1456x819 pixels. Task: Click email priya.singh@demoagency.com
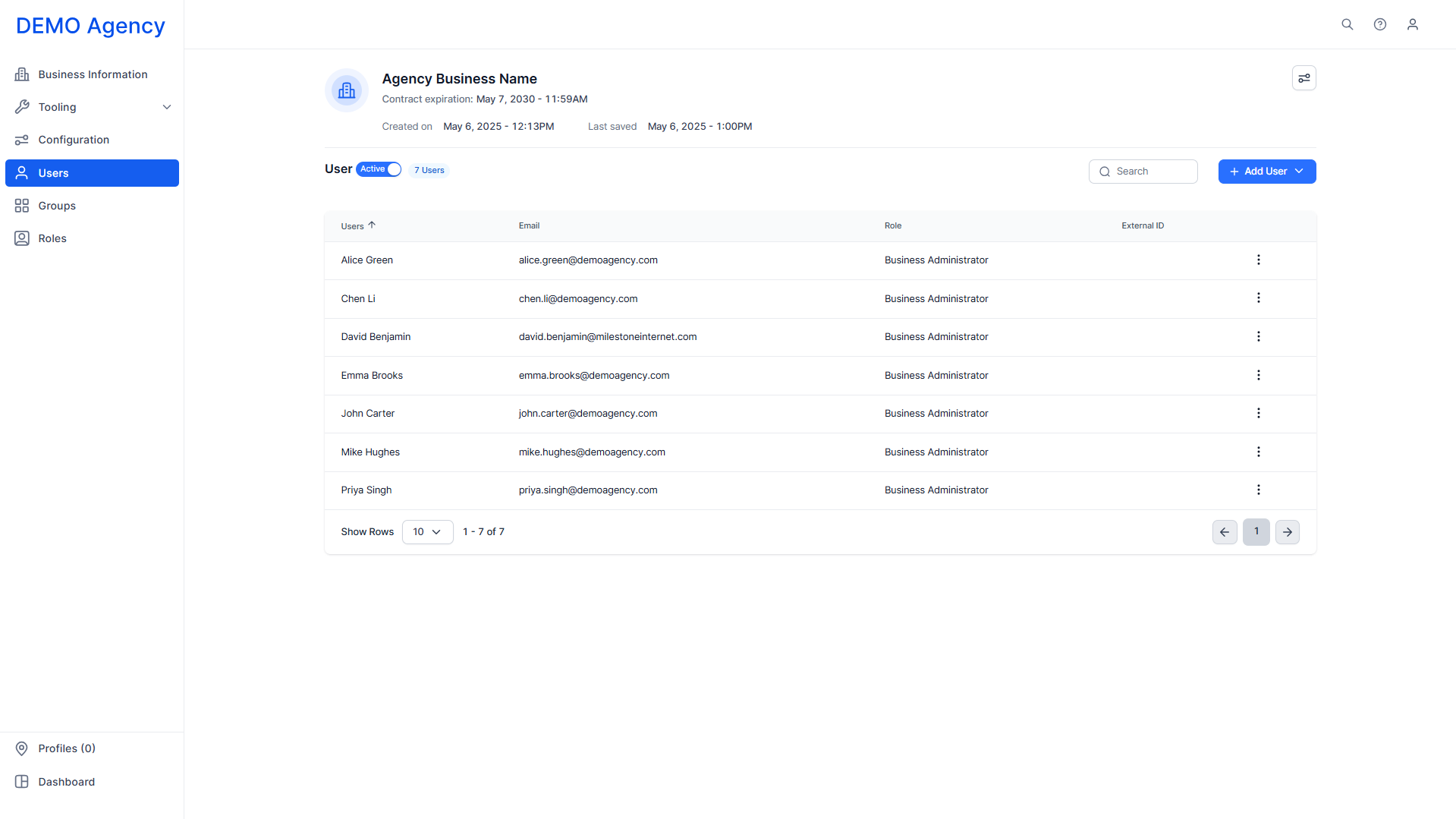(x=588, y=490)
